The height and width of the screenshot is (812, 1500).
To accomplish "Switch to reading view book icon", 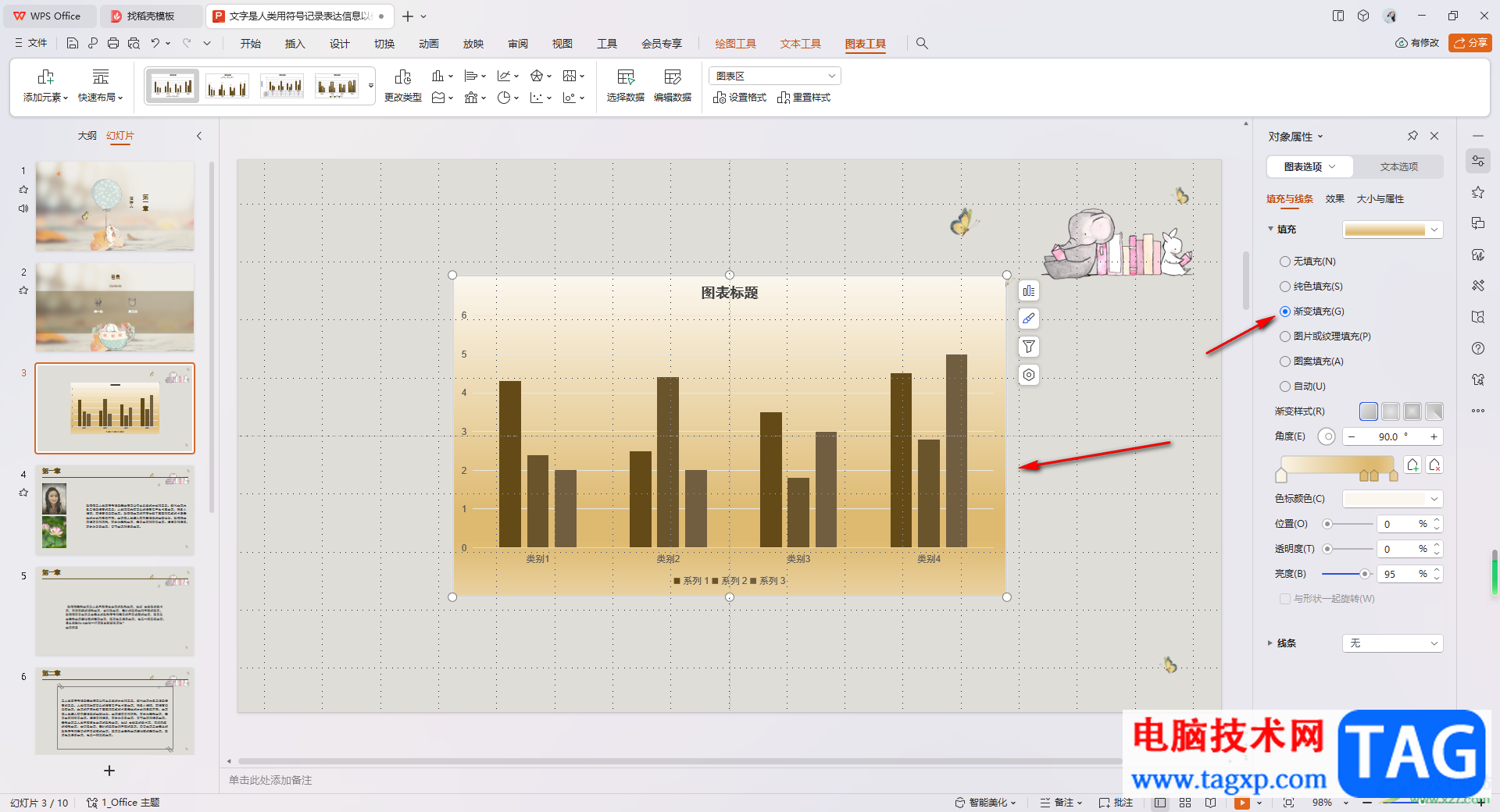I will [1210, 803].
